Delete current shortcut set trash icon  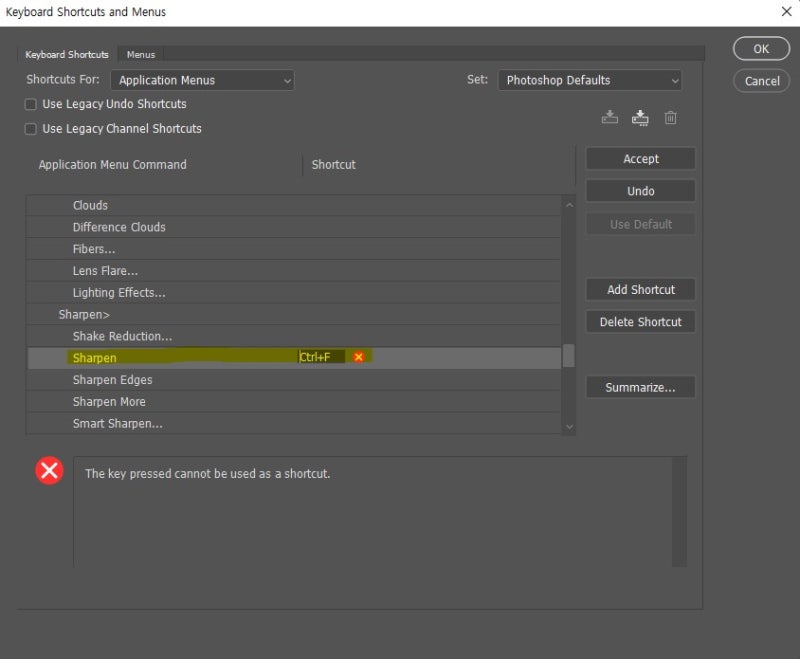[670, 118]
